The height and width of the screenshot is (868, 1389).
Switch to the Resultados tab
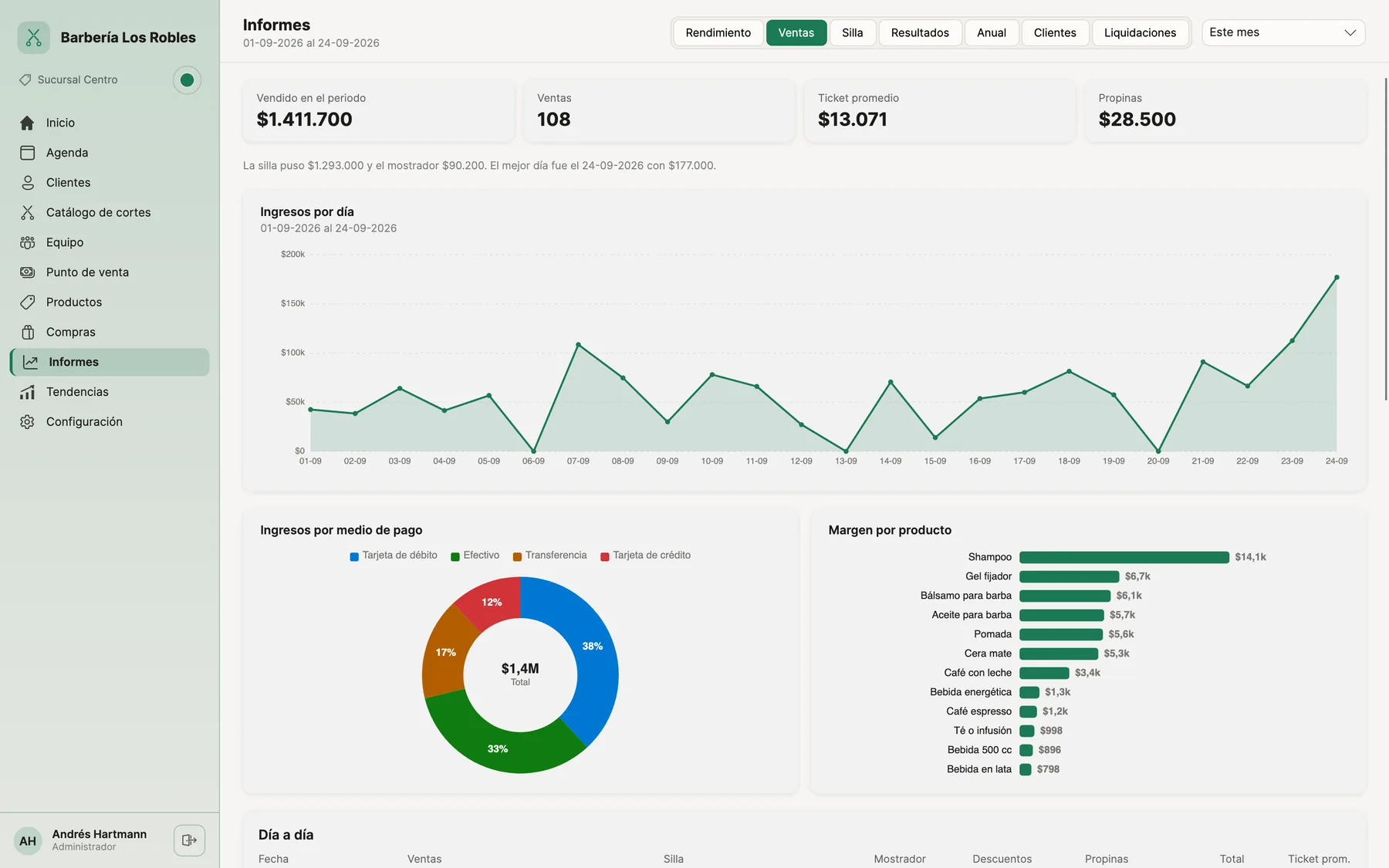[x=920, y=32]
